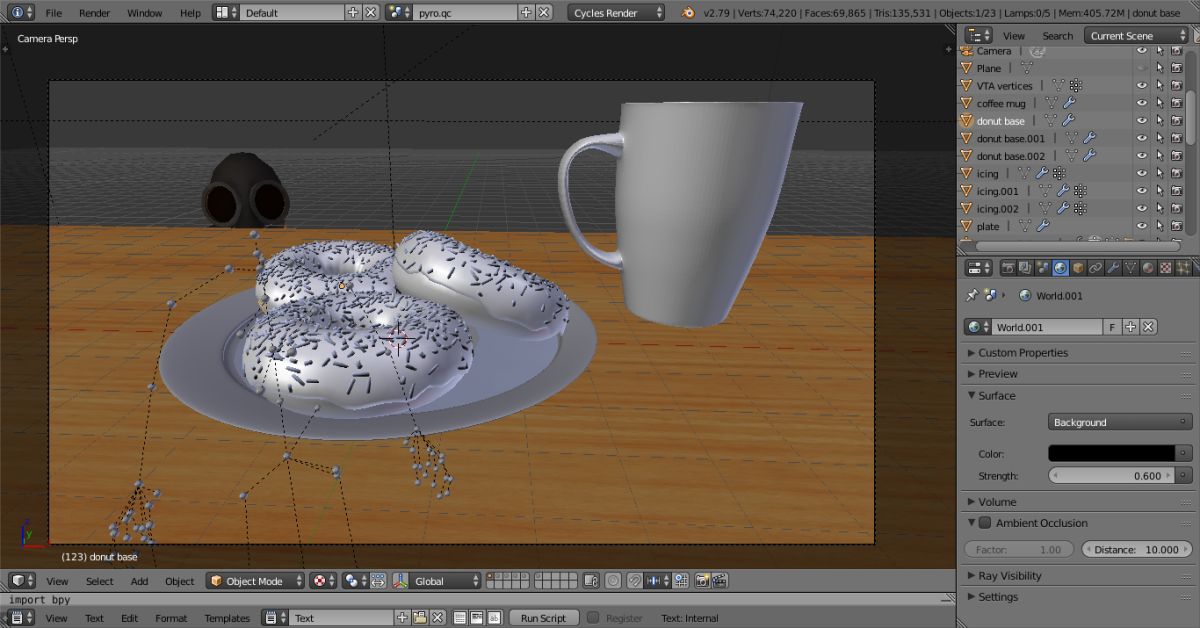The width and height of the screenshot is (1200, 628).
Task: Open the Render properties camera tab
Action: coord(1008,268)
